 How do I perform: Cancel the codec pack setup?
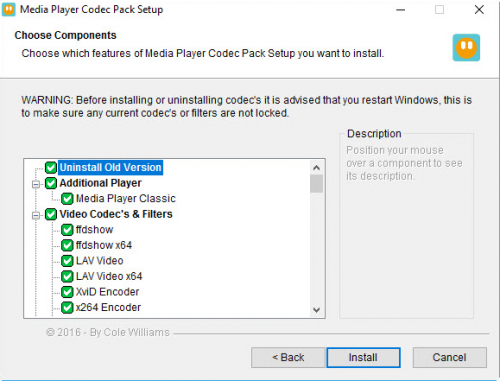[x=449, y=358]
